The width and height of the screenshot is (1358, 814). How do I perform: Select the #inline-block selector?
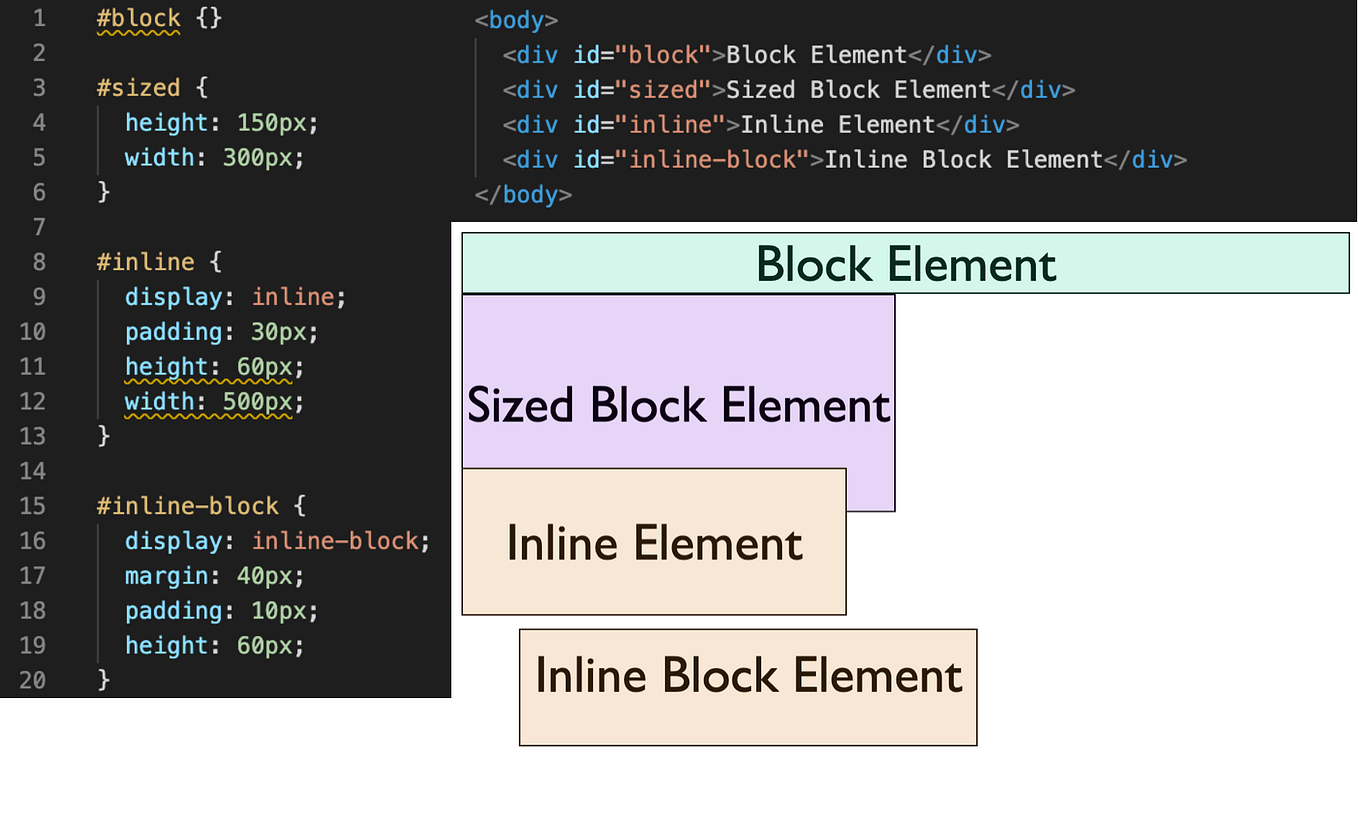[187, 506]
